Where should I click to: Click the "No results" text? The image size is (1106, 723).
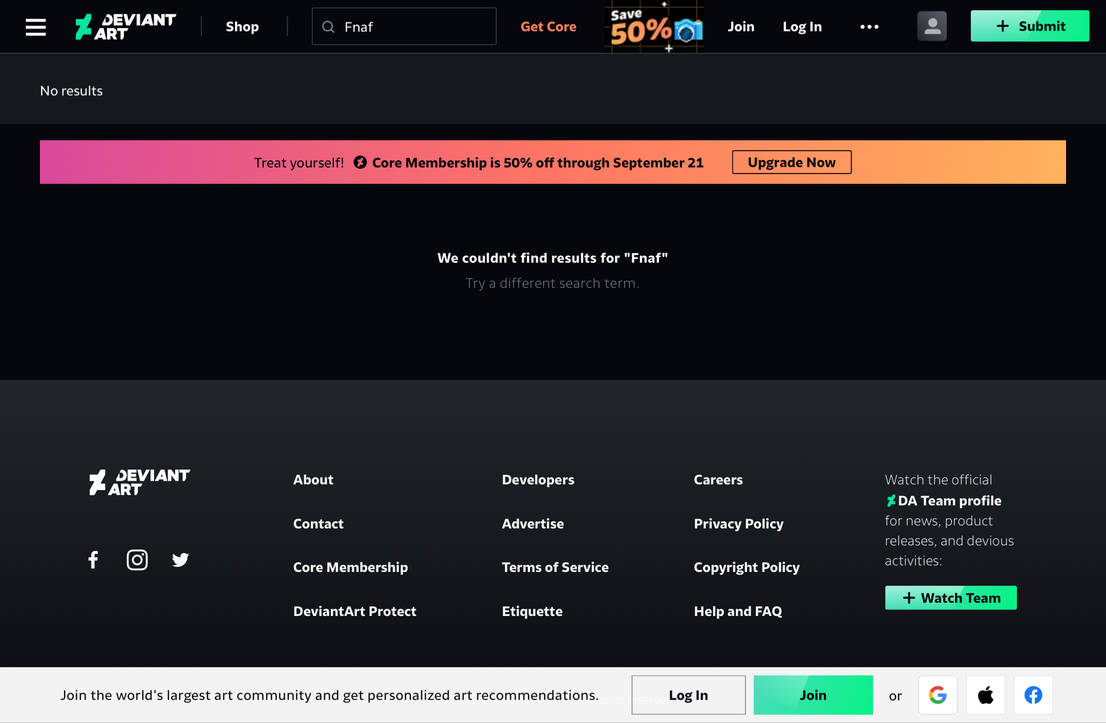pos(71,91)
